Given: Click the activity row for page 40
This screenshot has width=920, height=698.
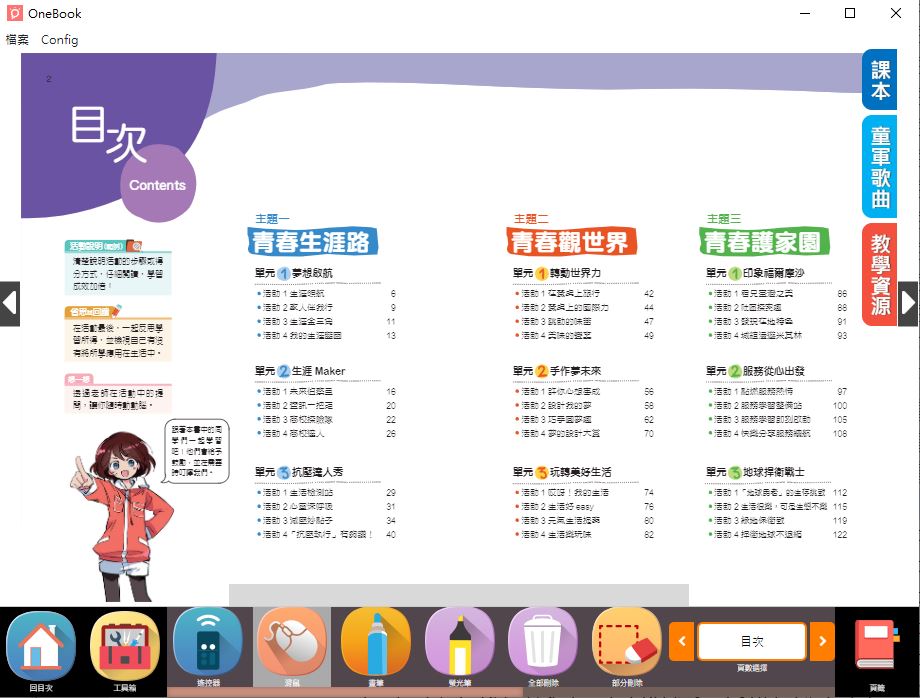Looking at the screenshot, I should (x=326, y=534).
